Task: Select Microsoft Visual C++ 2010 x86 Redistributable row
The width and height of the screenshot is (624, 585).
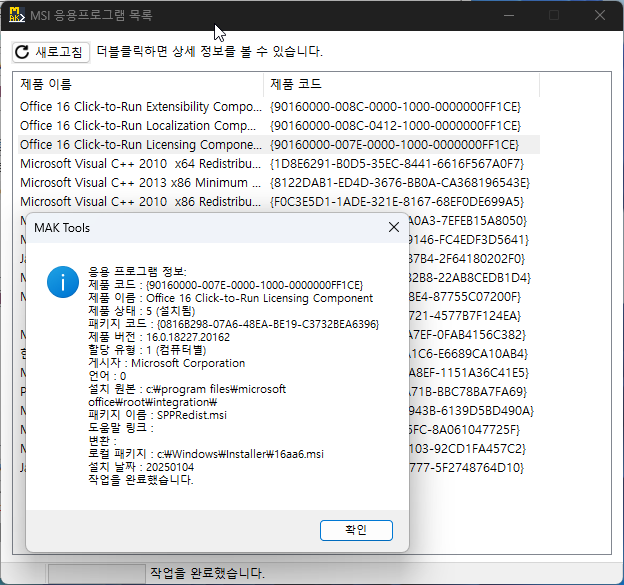Action: (x=279, y=202)
